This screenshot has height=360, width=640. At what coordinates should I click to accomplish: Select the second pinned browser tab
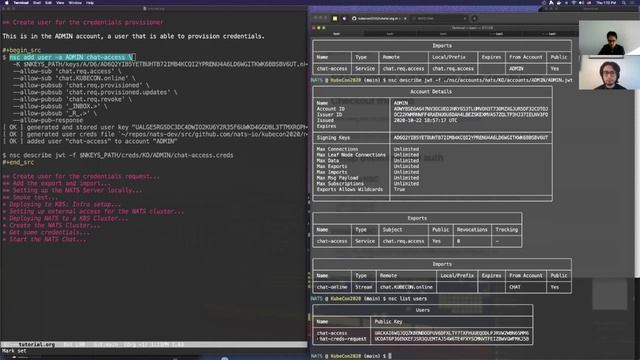344,18
